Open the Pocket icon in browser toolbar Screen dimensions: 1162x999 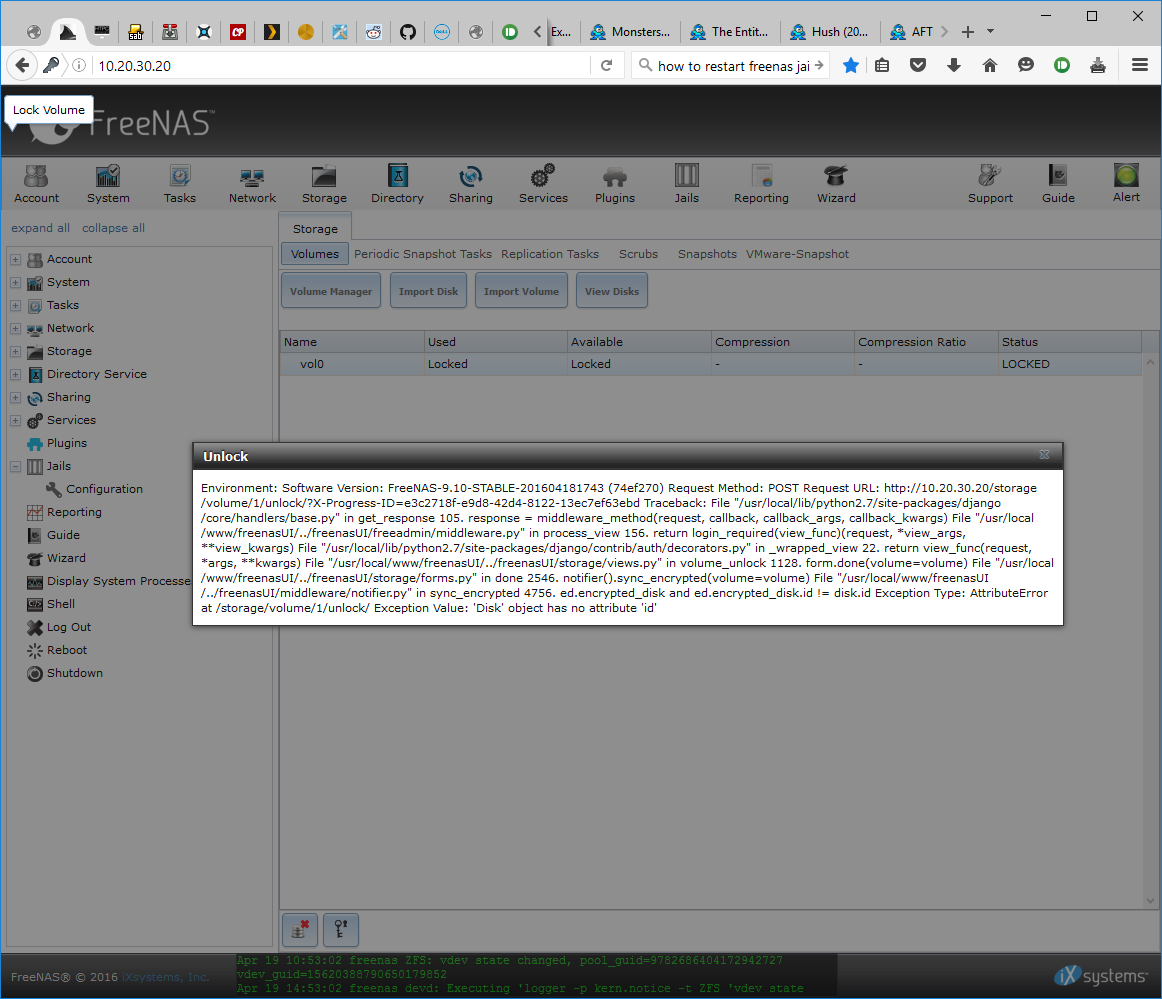917,65
